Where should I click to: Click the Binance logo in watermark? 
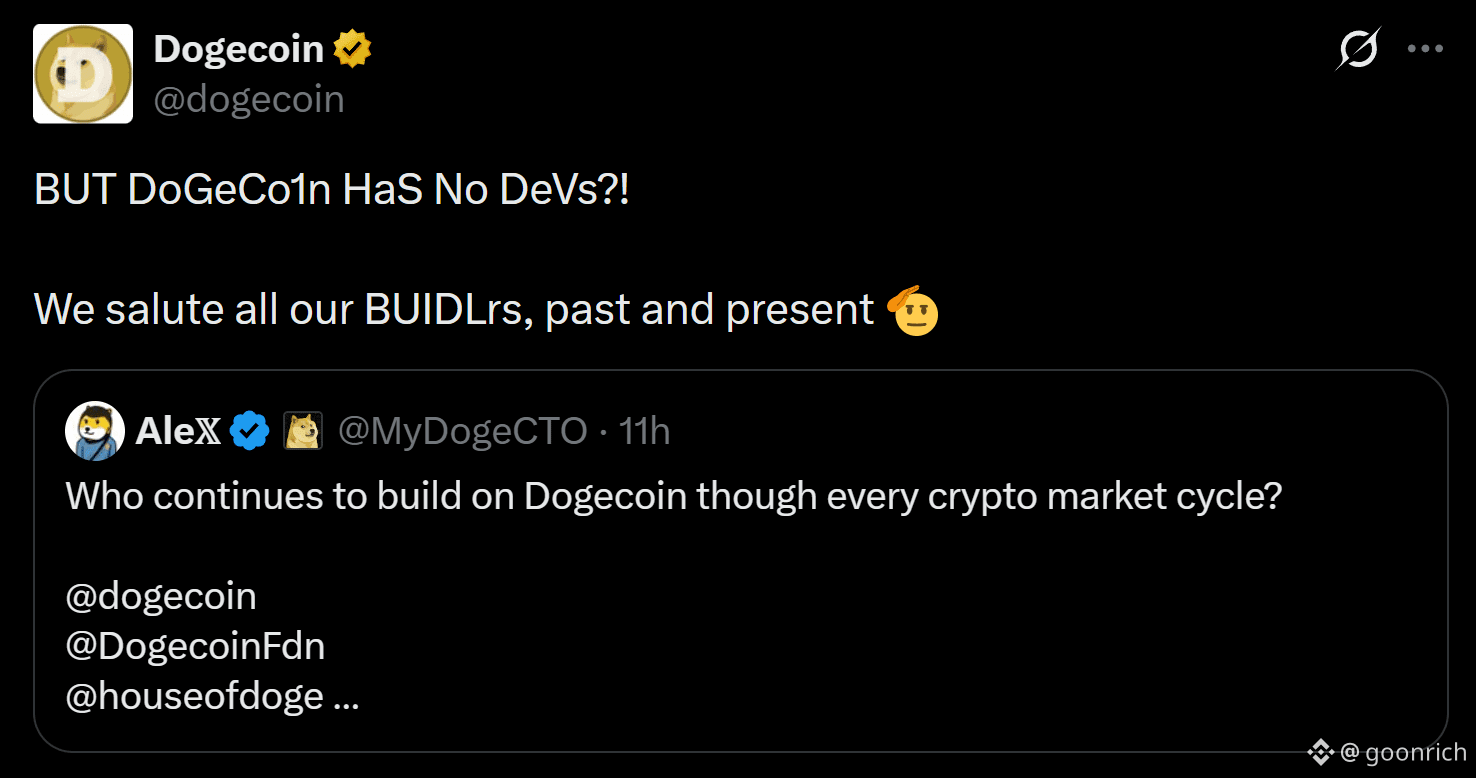1321,751
